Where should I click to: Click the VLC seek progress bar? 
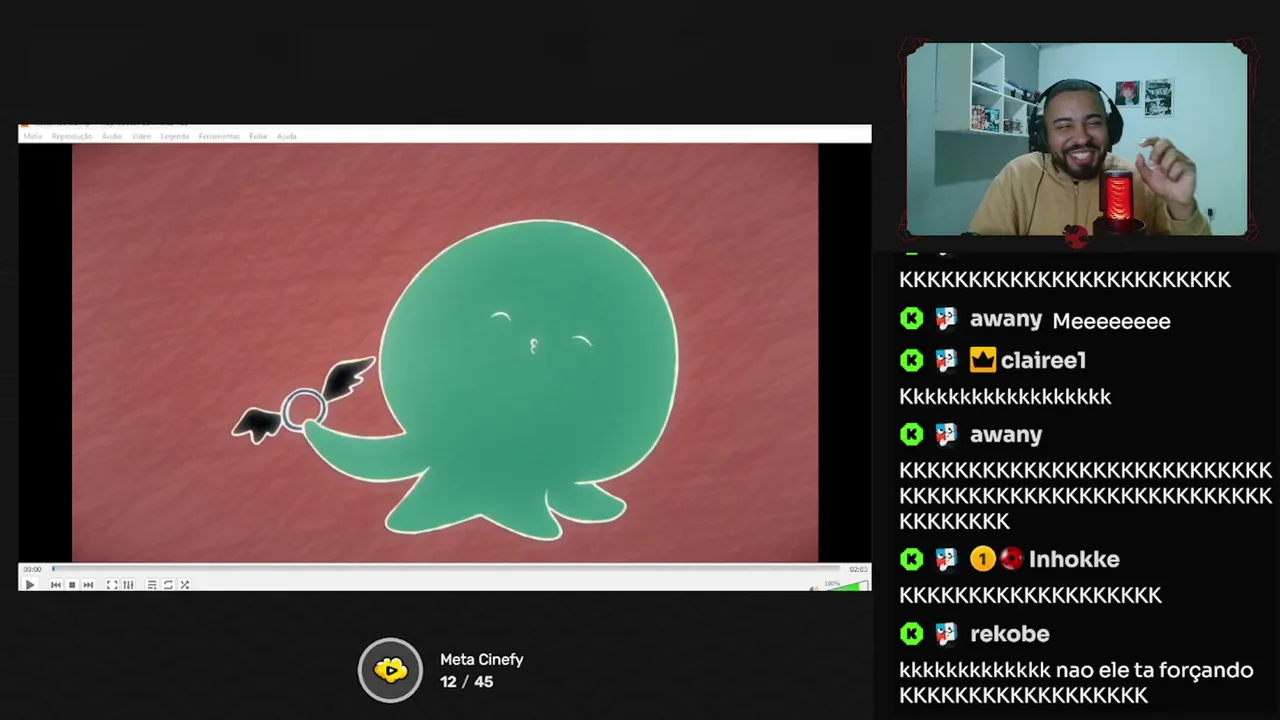[x=445, y=569]
